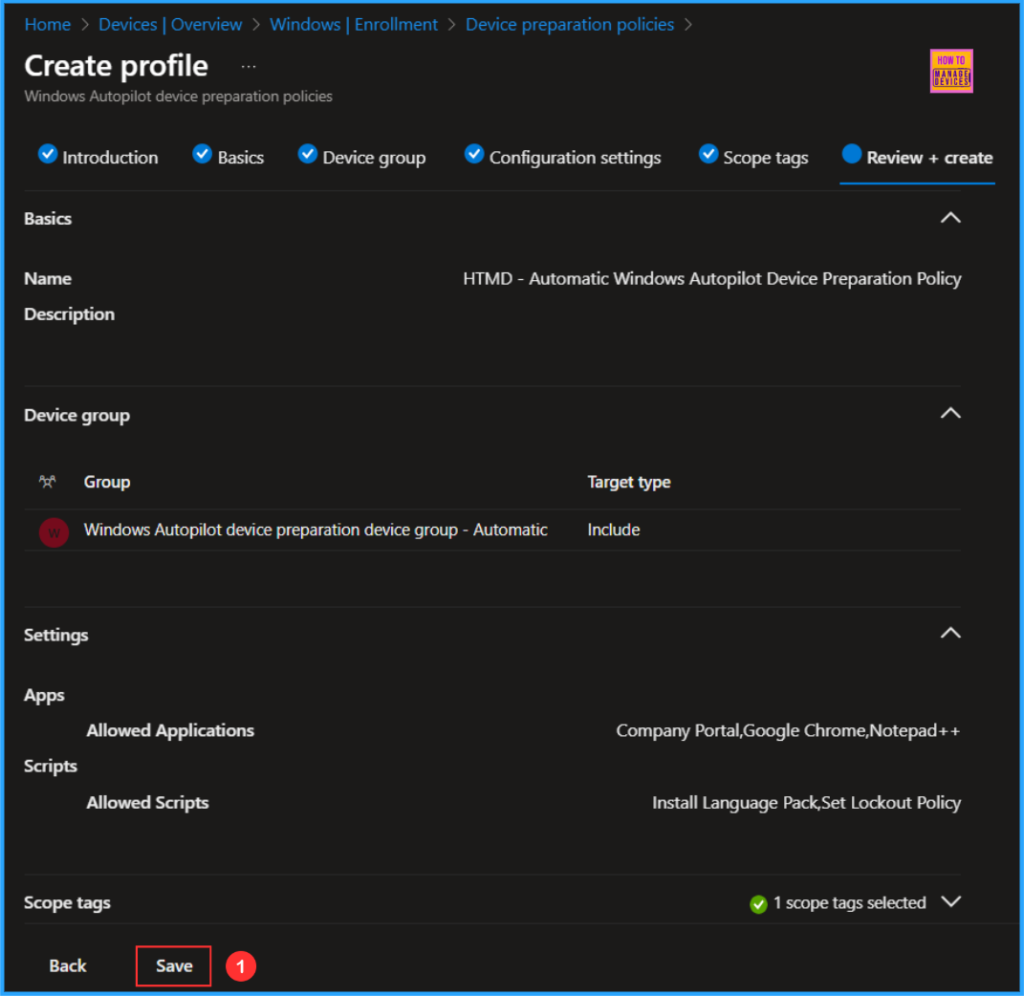Open the Devices | Overview breadcrumb
The width and height of the screenshot is (1024, 996).
170,25
